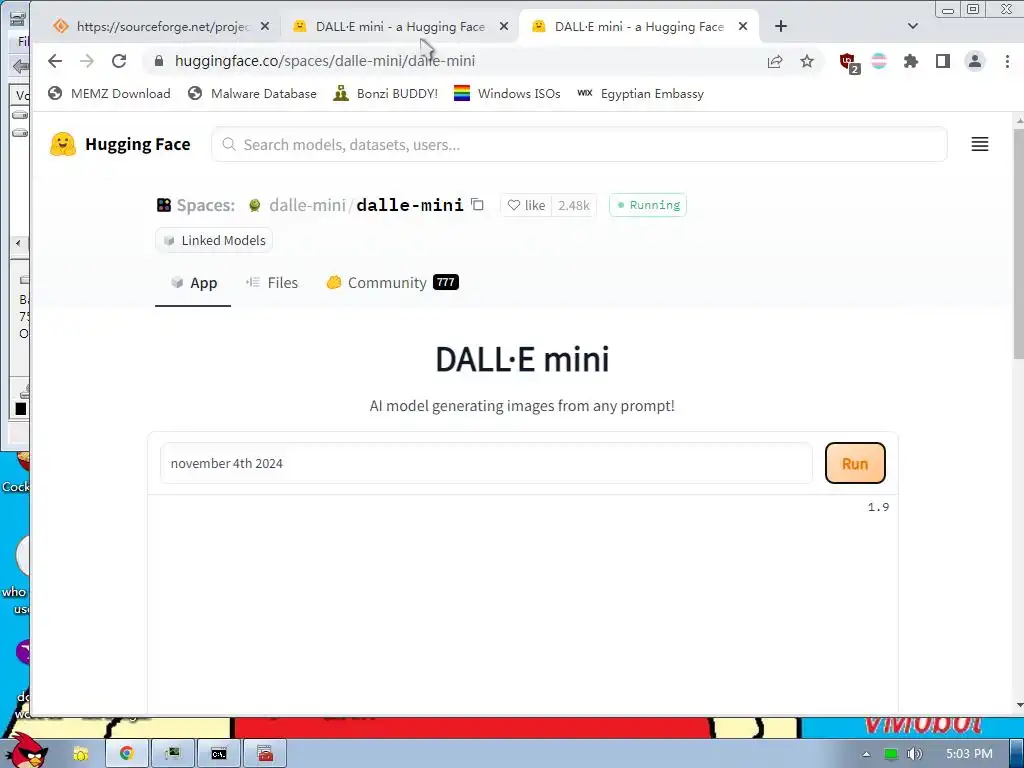Click the Spaces link
The width and height of the screenshot is (1024, 768).
pos(196,205)
